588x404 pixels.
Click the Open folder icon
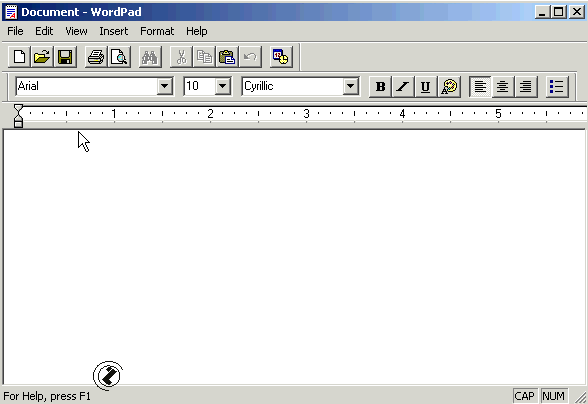42,57
